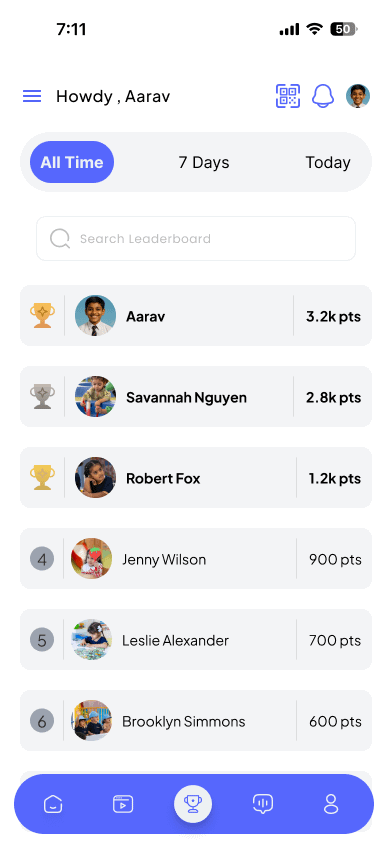
Task: Click the Search Leaderboard field
Action: pos(196,238)
